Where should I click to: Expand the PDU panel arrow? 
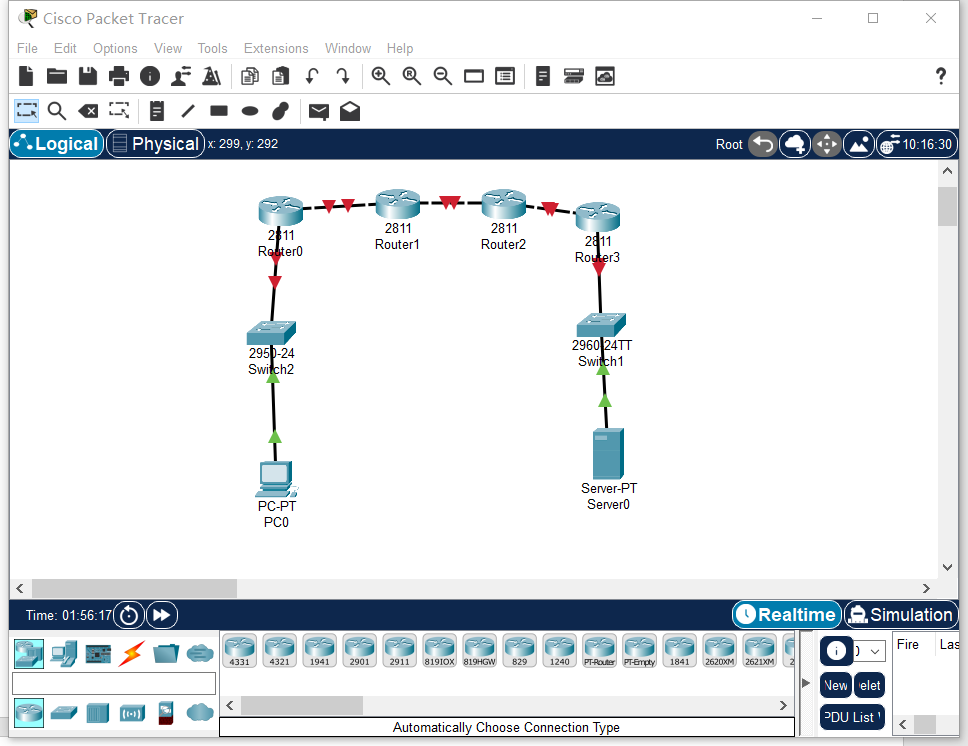pos(806,682)
